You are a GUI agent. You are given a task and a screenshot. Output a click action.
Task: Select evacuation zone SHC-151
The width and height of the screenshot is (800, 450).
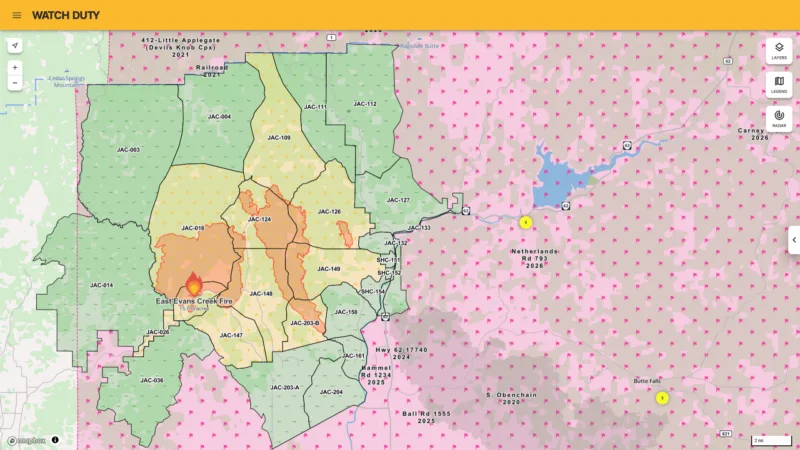point(388,260)
